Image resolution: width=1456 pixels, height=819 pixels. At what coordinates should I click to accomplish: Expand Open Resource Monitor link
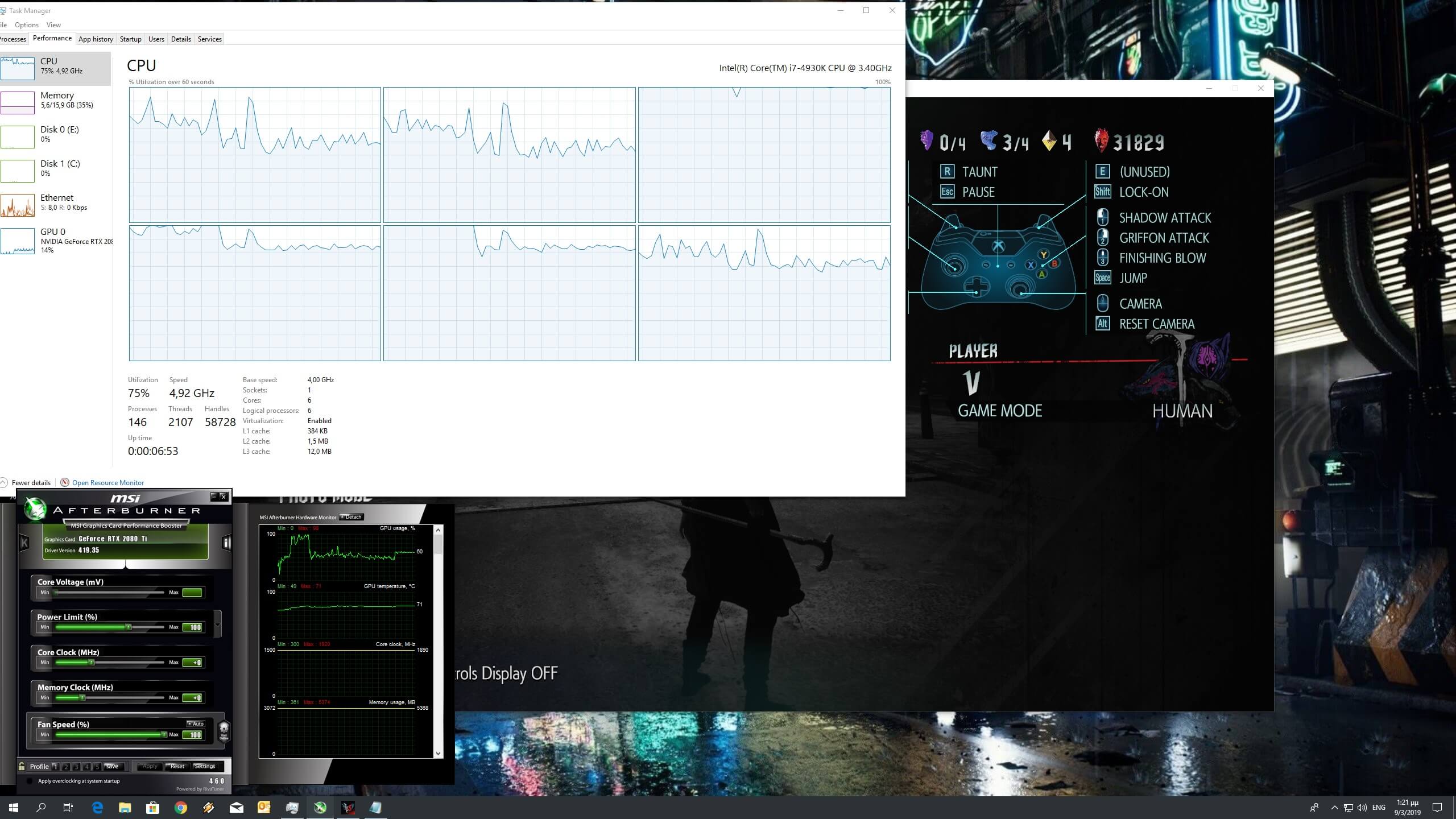(107, 482)
